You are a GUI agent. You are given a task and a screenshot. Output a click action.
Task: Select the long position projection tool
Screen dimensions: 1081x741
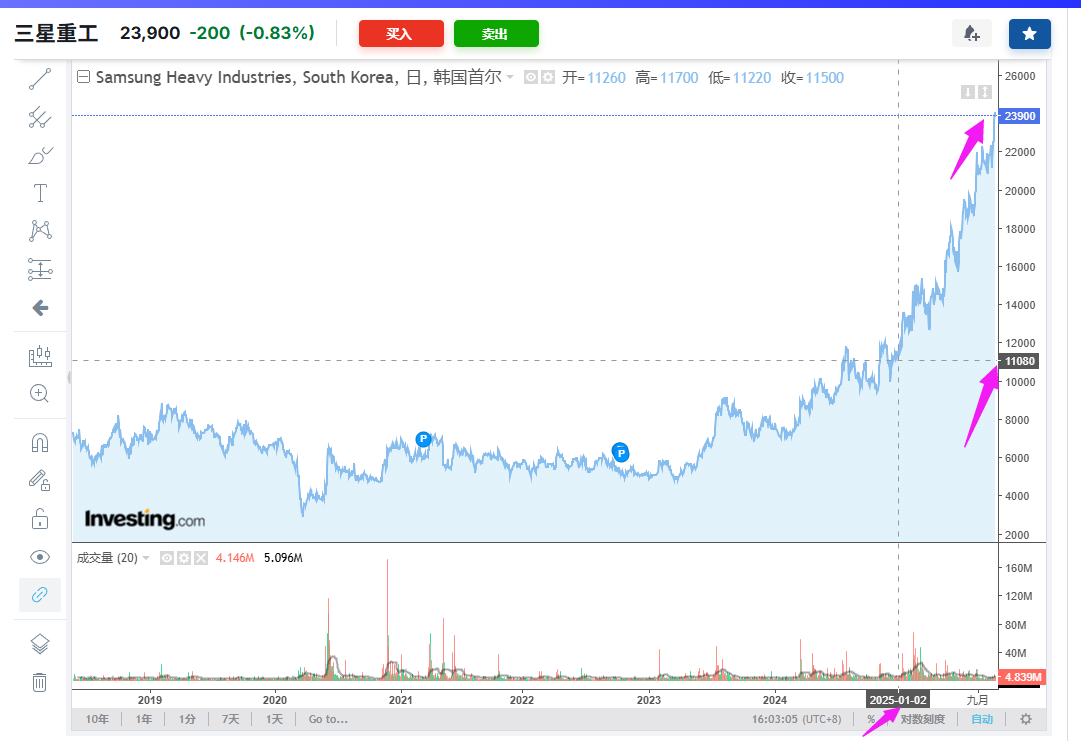[x=40, y=269]
